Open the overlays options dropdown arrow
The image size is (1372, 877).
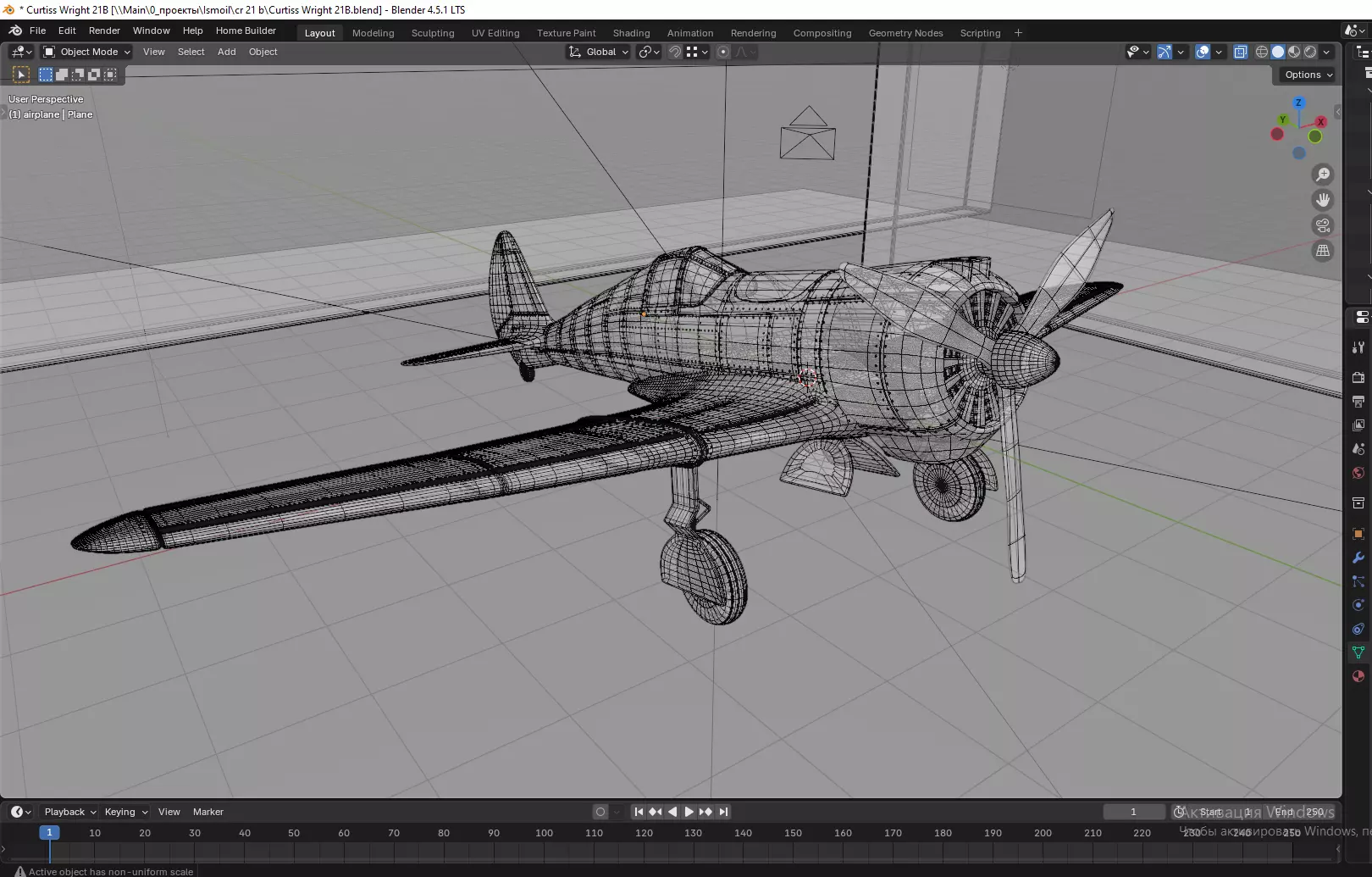coord(1219,52)
